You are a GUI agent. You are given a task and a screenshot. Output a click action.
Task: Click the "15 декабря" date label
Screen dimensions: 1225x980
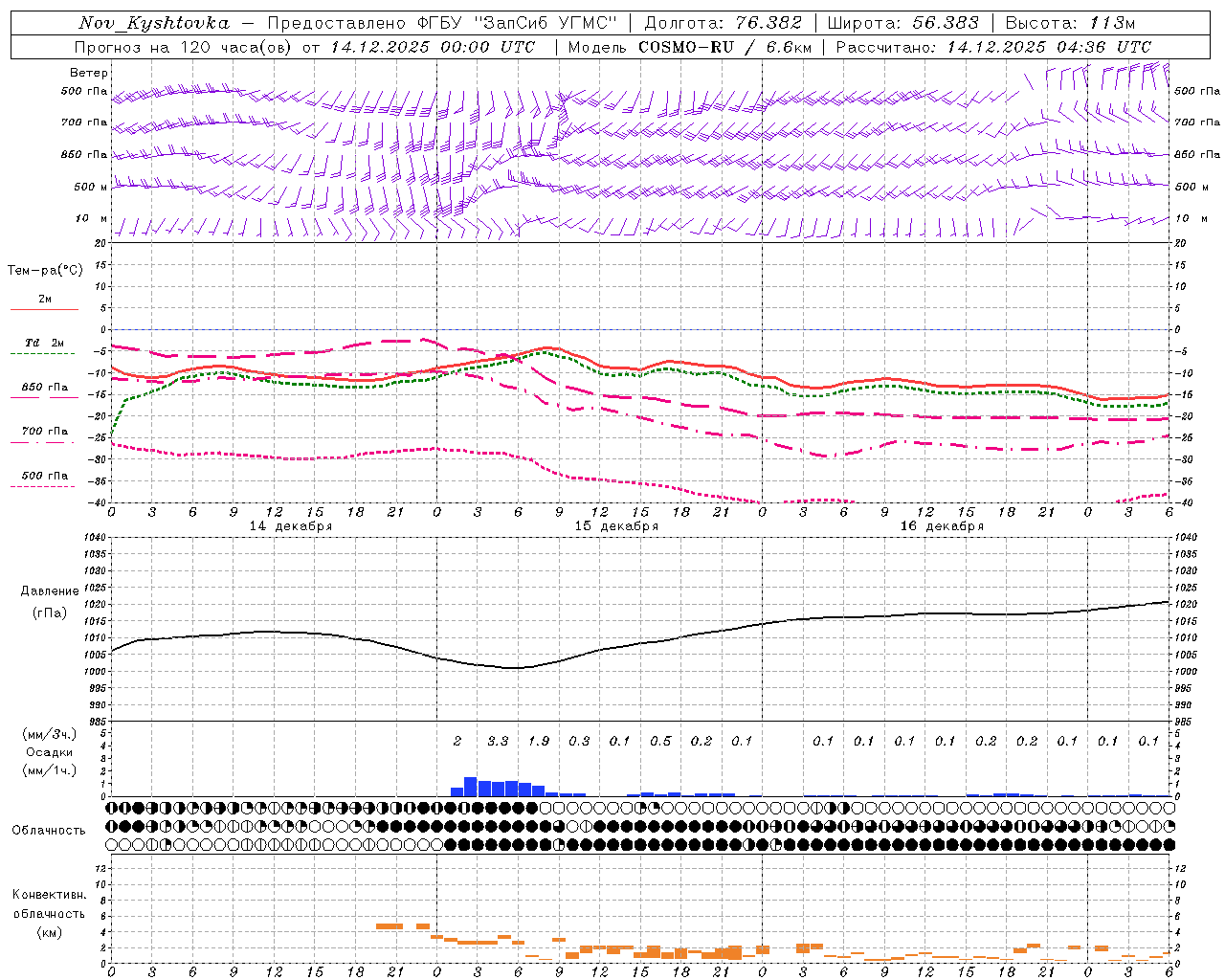[x=616, y=526]
